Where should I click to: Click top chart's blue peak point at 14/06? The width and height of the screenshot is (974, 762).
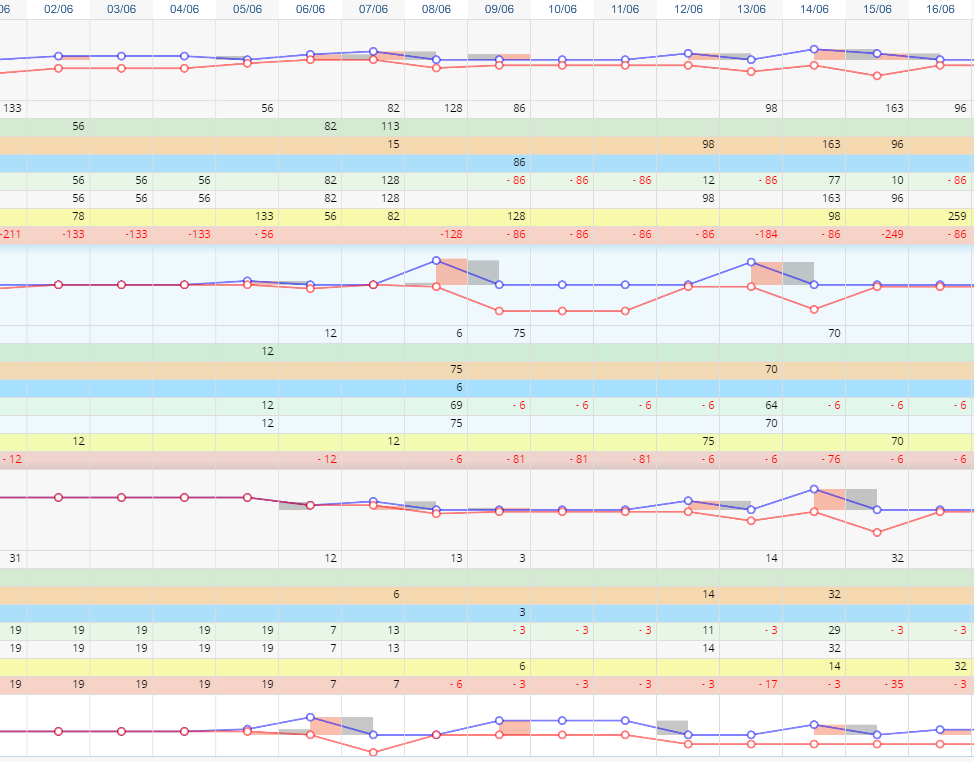(x=814, y=49)
